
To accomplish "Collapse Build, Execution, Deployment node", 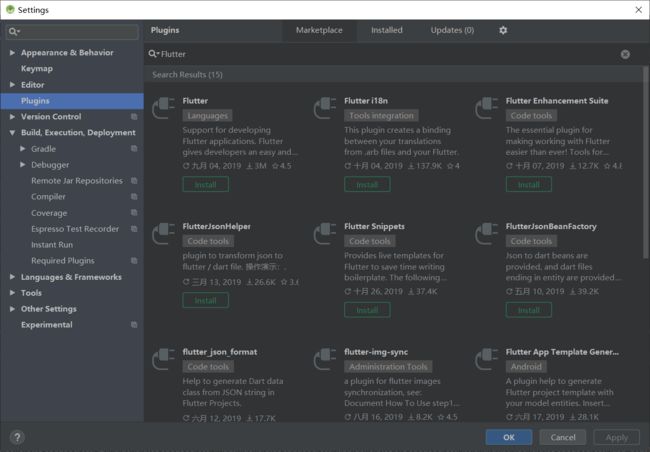I will pos(12,133).
